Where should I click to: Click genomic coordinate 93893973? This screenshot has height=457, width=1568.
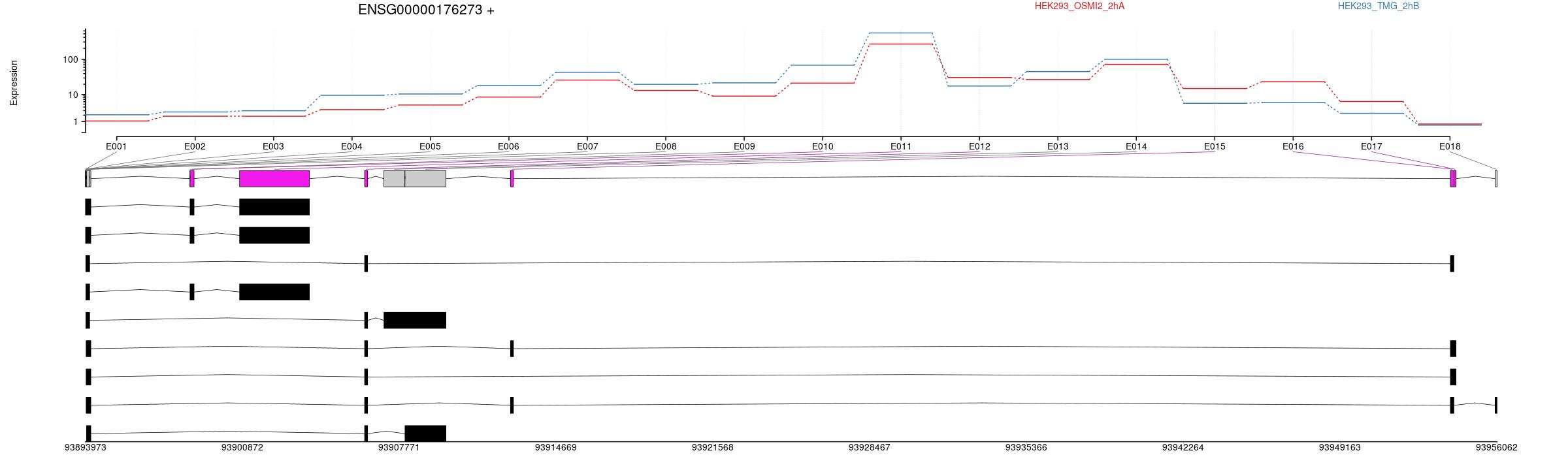(86, 447)
